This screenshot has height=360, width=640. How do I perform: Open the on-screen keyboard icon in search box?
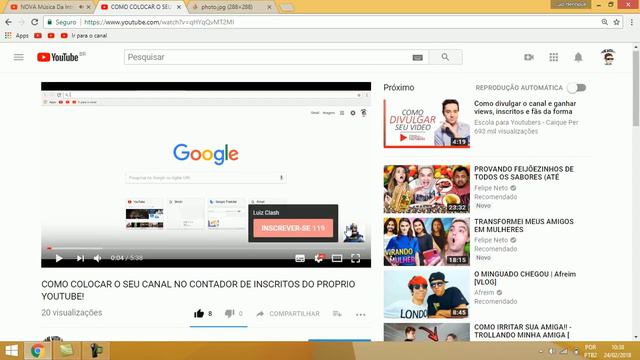click(417, 58)
